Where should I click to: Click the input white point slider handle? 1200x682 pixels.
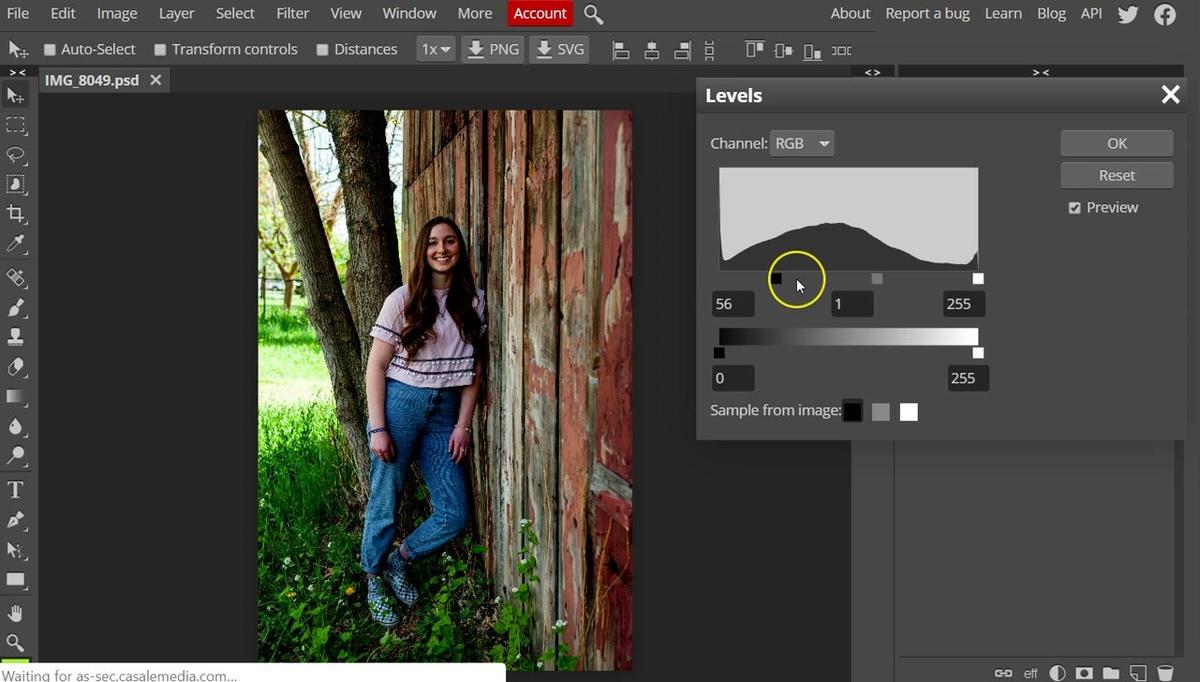pyautogui.click(x=978, y=279)
